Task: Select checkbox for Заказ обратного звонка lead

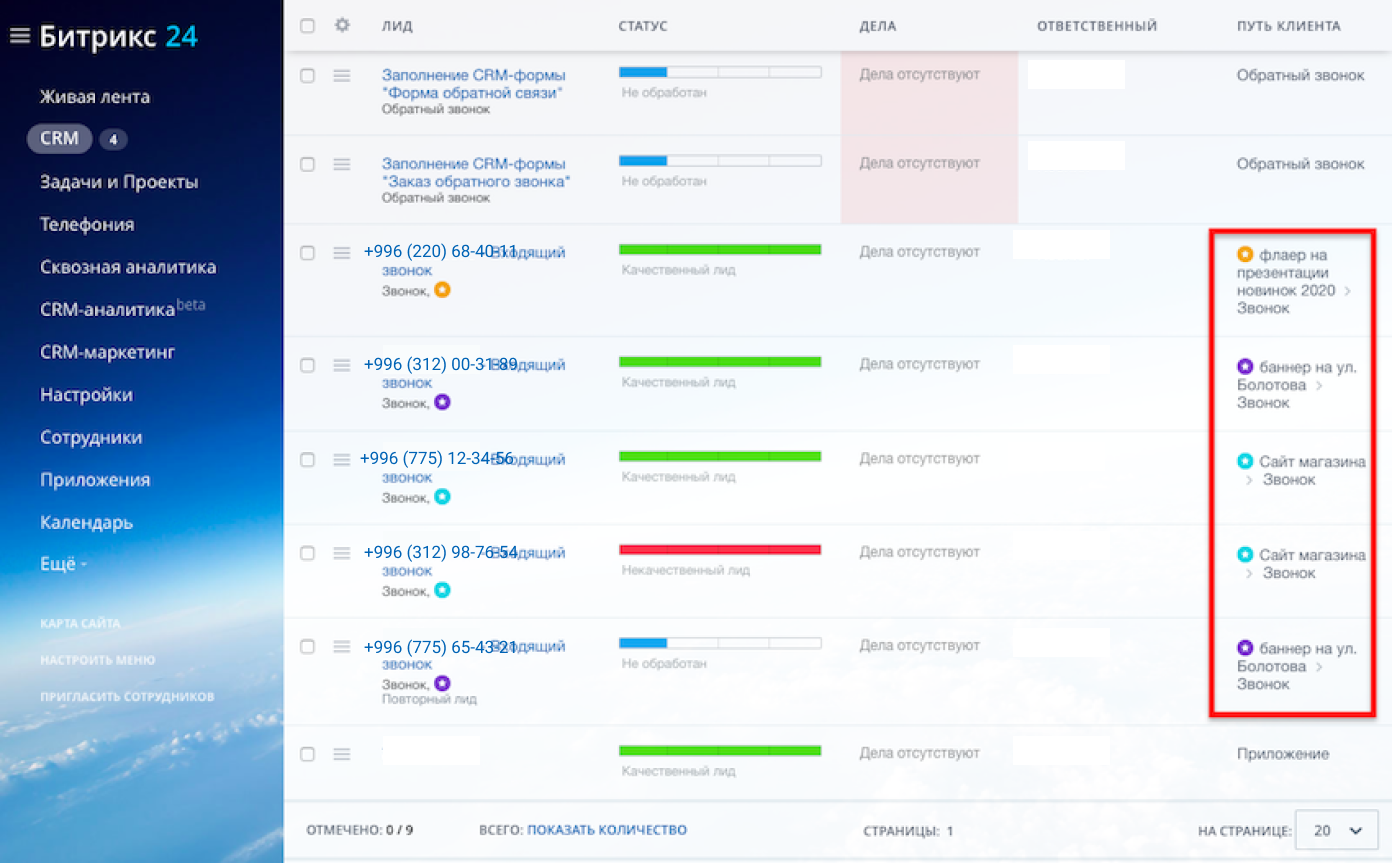Action: [308, 164]
